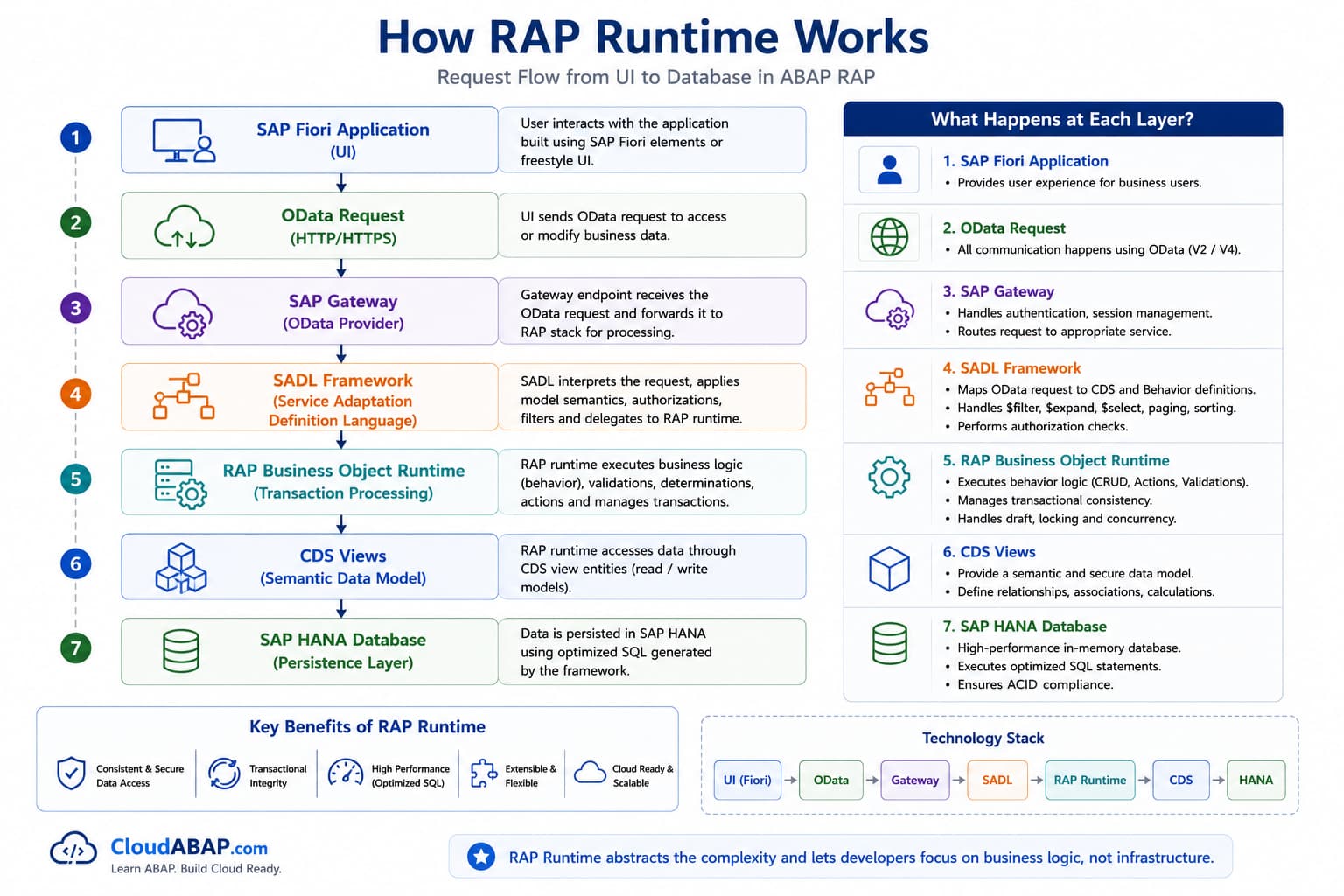Click the CloudABAP cloud code logo icon
This screenshot has width=1344, height=896.
pos(73,849)
